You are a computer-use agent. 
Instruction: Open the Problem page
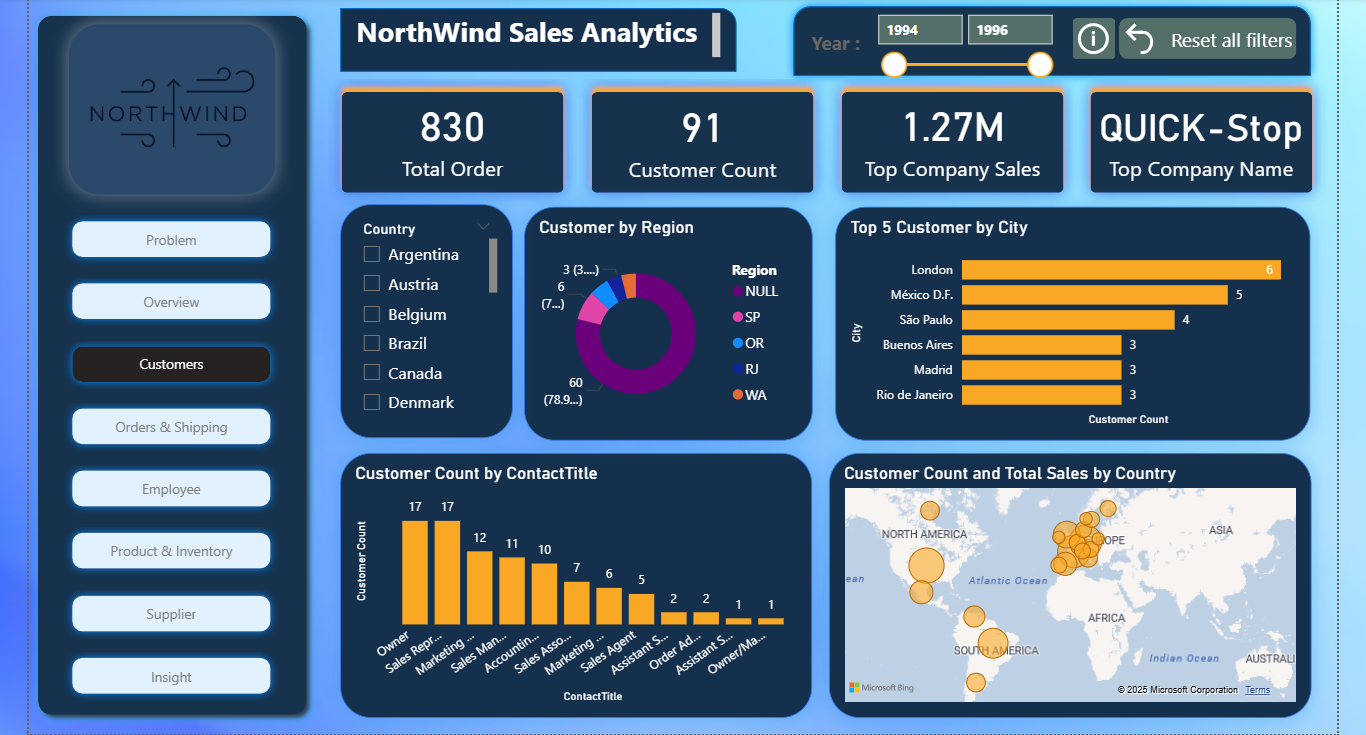tap(171, 240)
